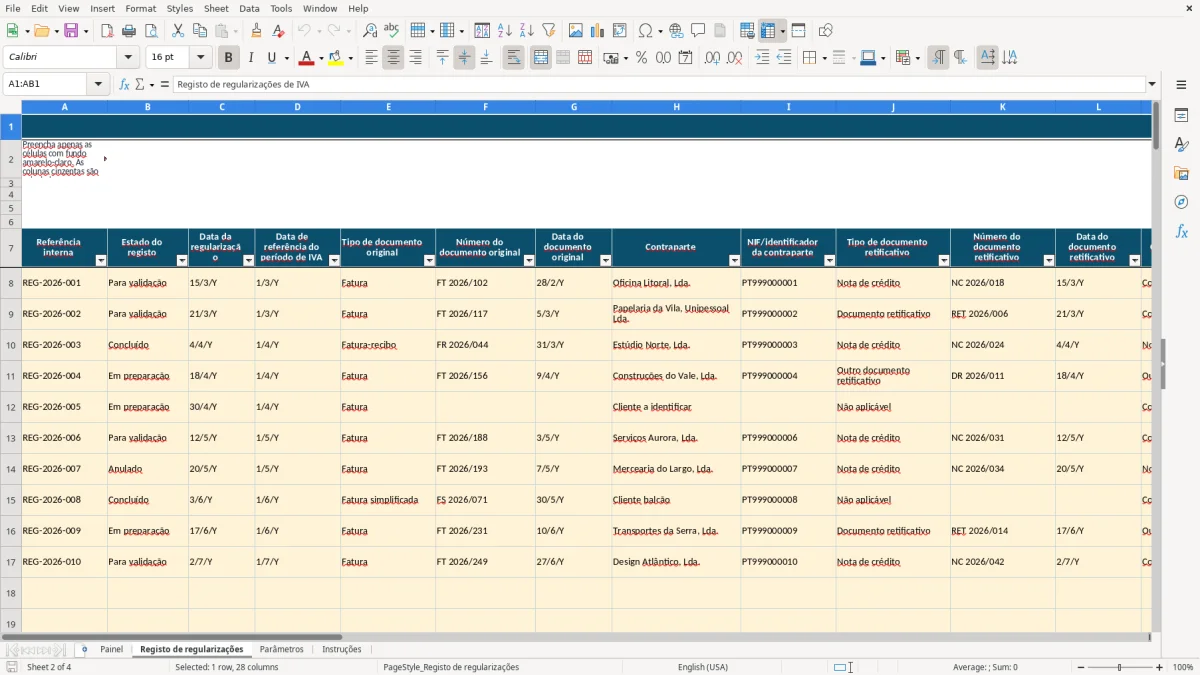Apply red Font Color swatch
Viewport: 1200px width, 675px height.
[x=307, y=58]
